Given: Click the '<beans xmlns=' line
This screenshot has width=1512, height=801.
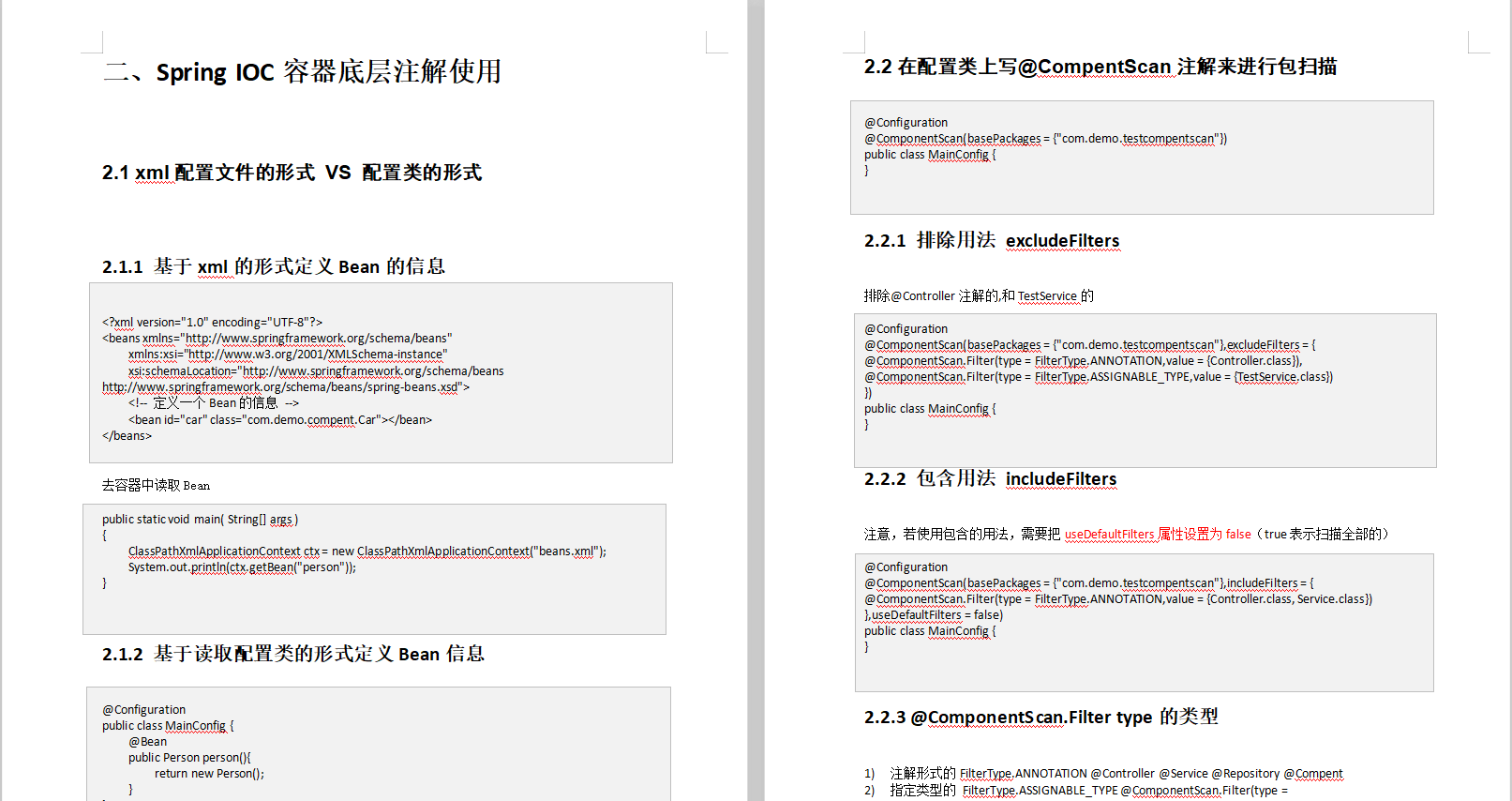Looking at the screenshot, I should tap(277, 338).
